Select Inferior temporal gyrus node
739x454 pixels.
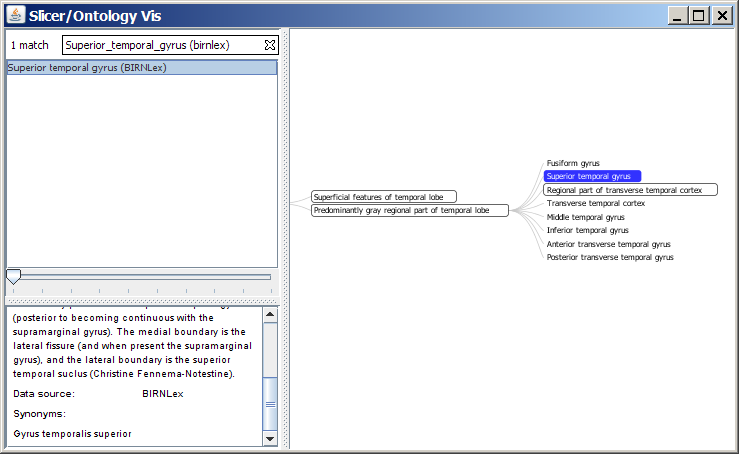click(x=587, y=230)
